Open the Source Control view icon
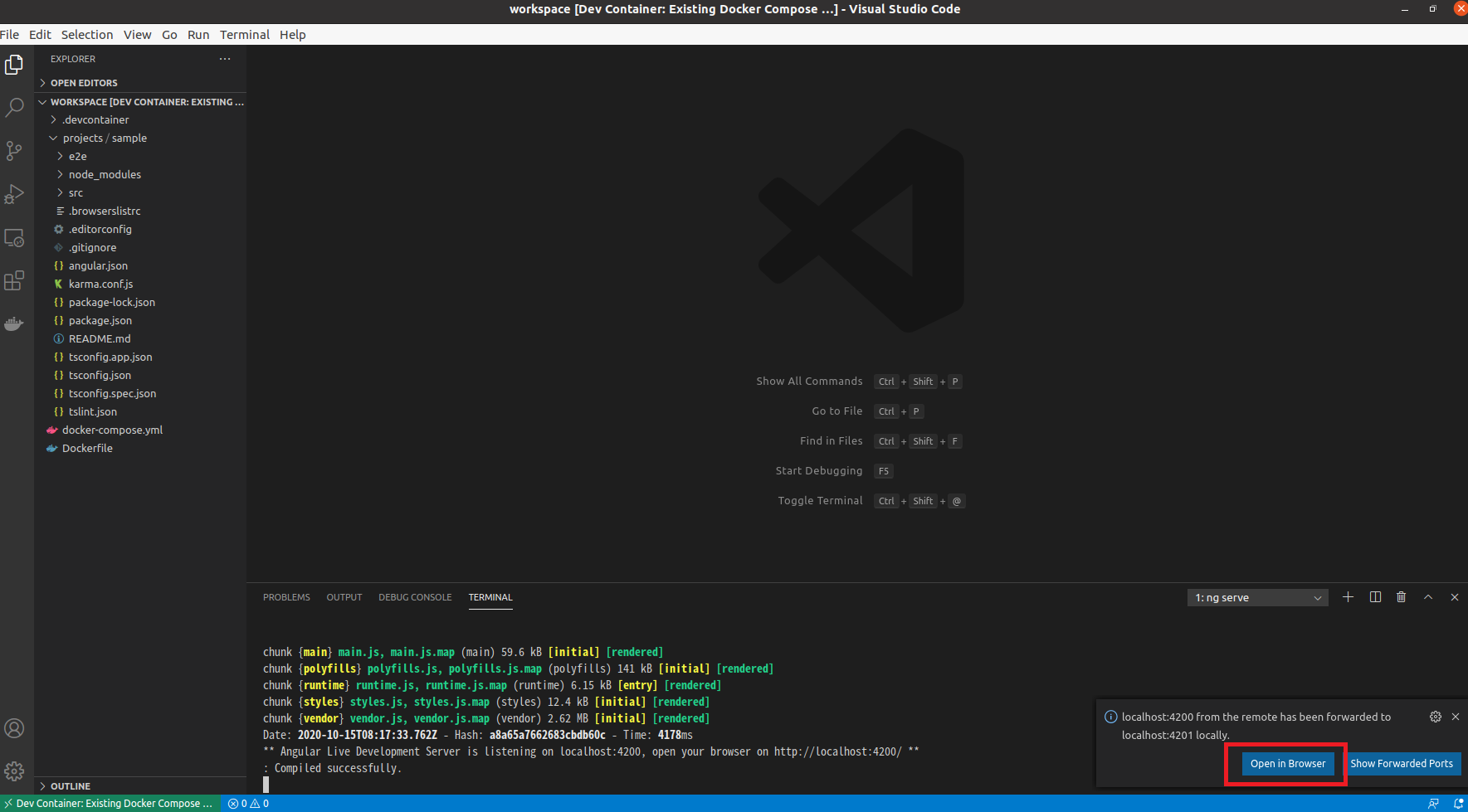The image size is (1468, 812). point(14,151)
